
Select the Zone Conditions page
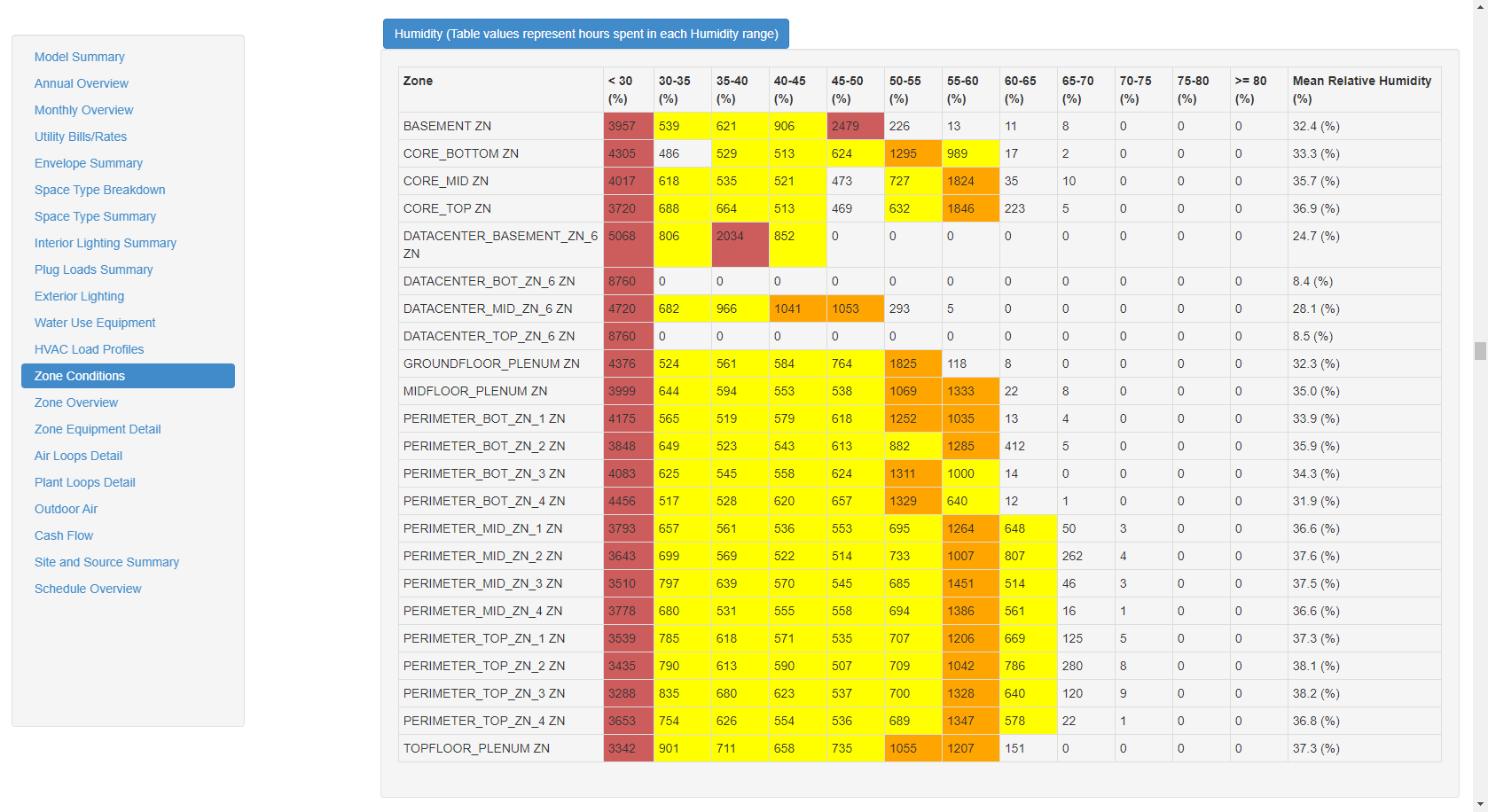click(x=79, y=376)
